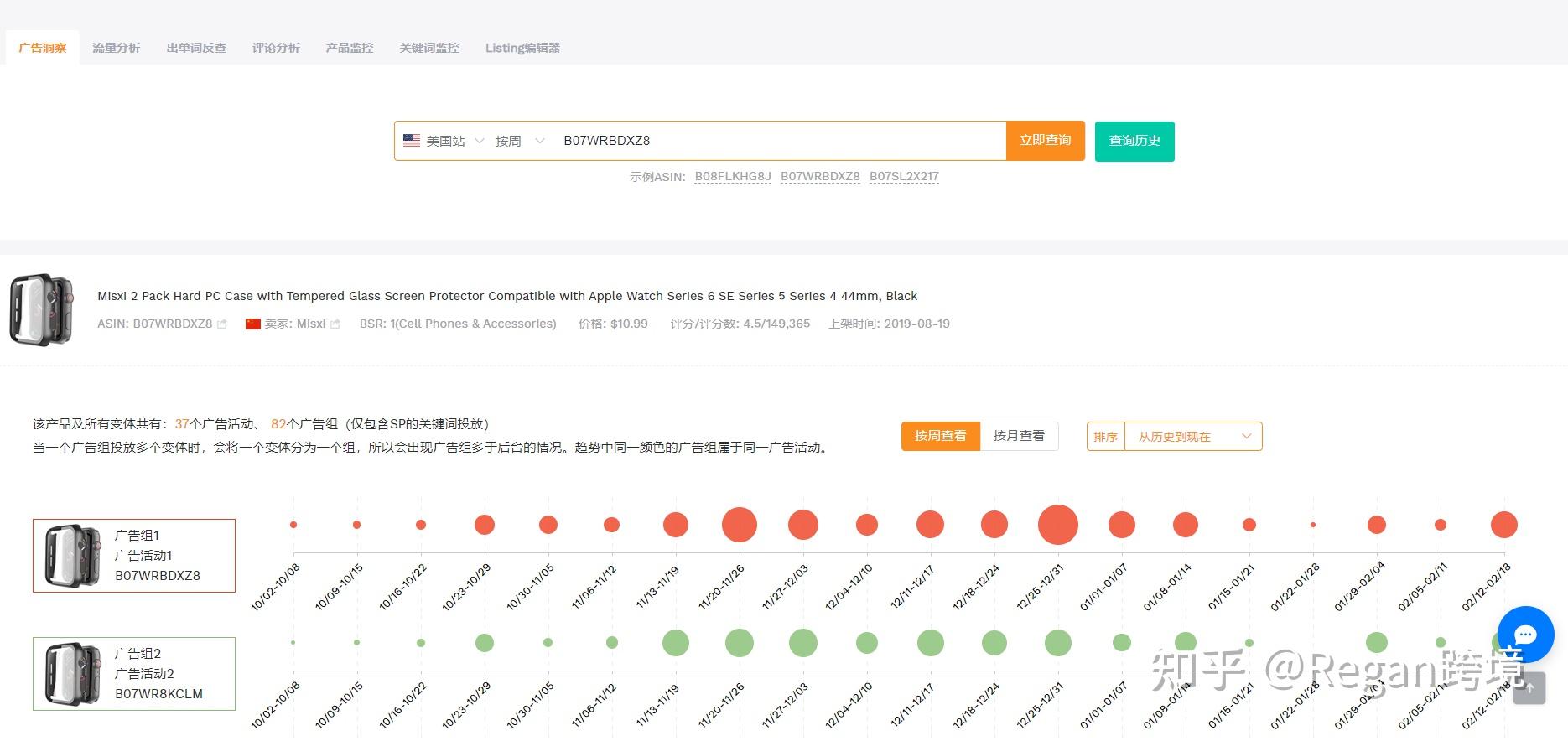Open the 流量分析 tab
This screenshot has height=741, width=1568.
tap(117, 48)
